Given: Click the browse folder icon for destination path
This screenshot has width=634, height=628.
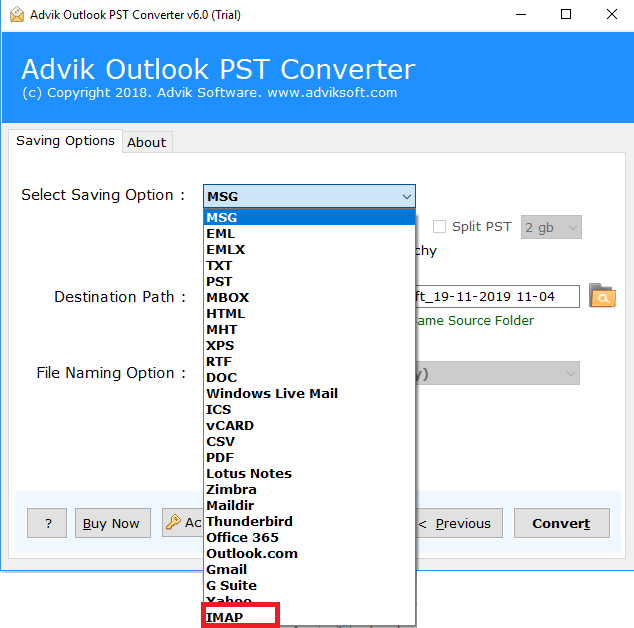Looking at the screenshot, I should pos(602,296).
